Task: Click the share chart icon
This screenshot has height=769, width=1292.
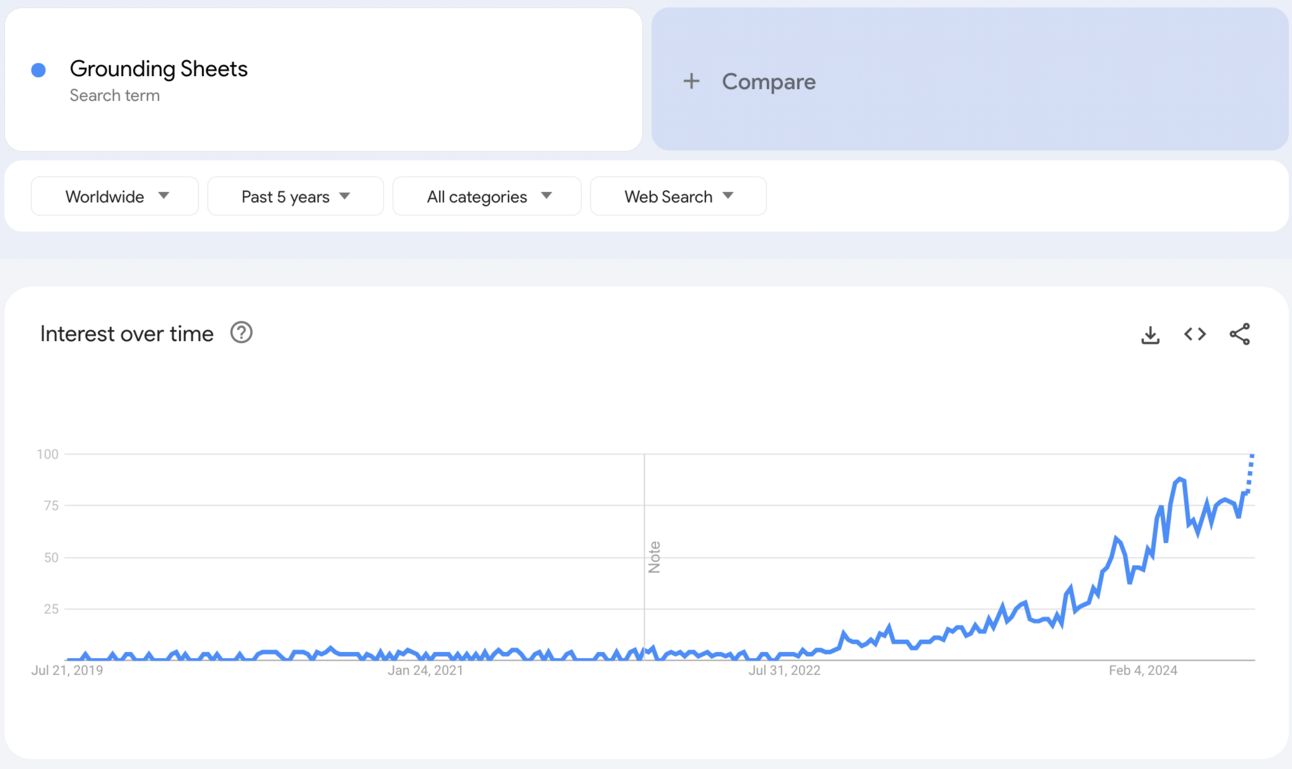Action: tap(1240, 334)
